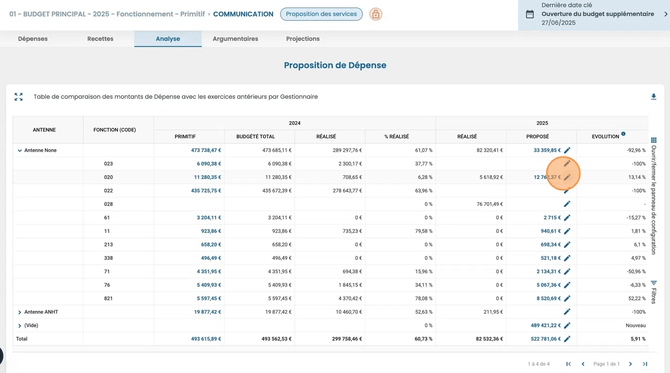Screen dimensions: 670x373
Task: Click the function code 821 cell
Action: click(x=108, y=299)
